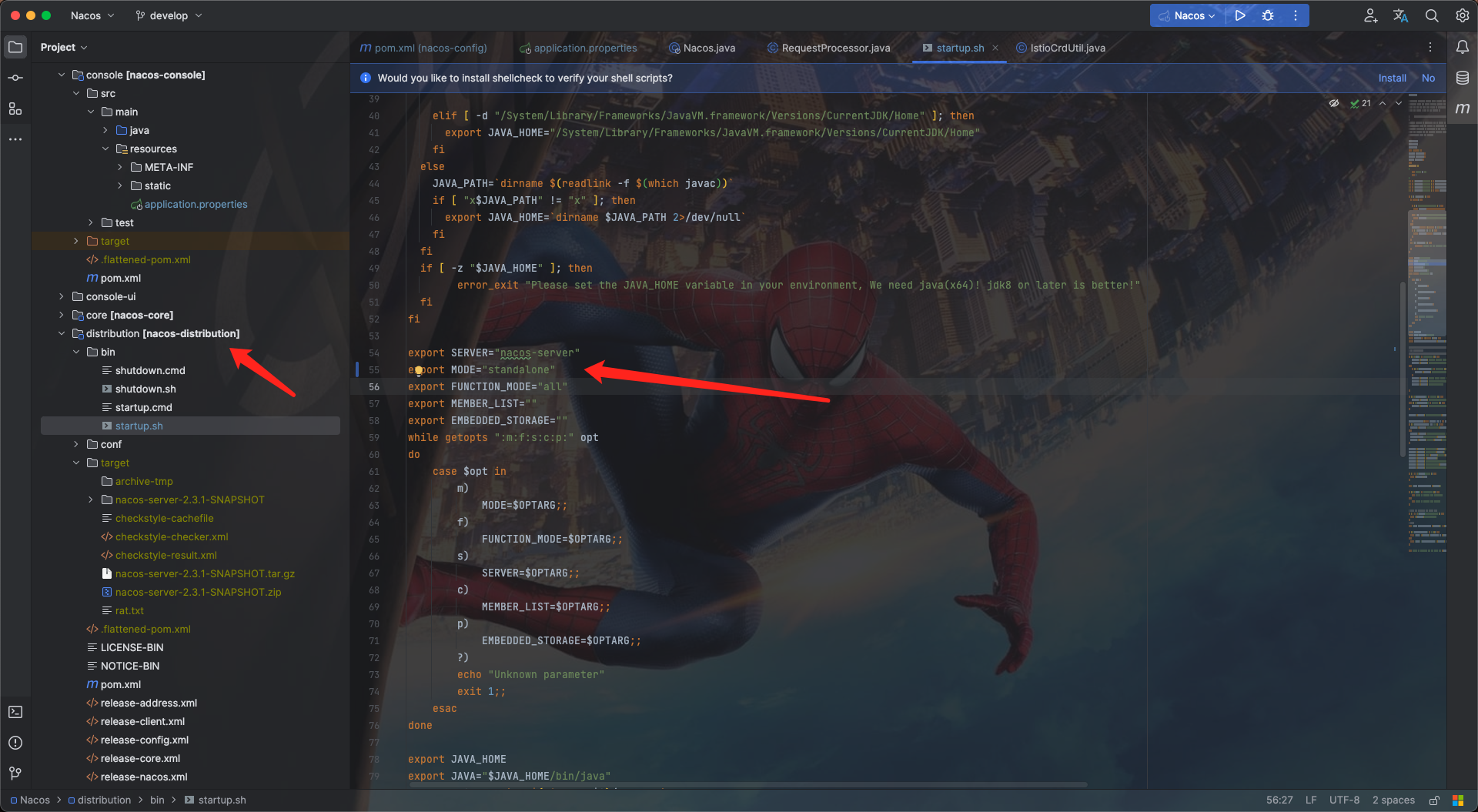Open the Project view dropdown
The image size is (1478, 812).
(64, 47)
